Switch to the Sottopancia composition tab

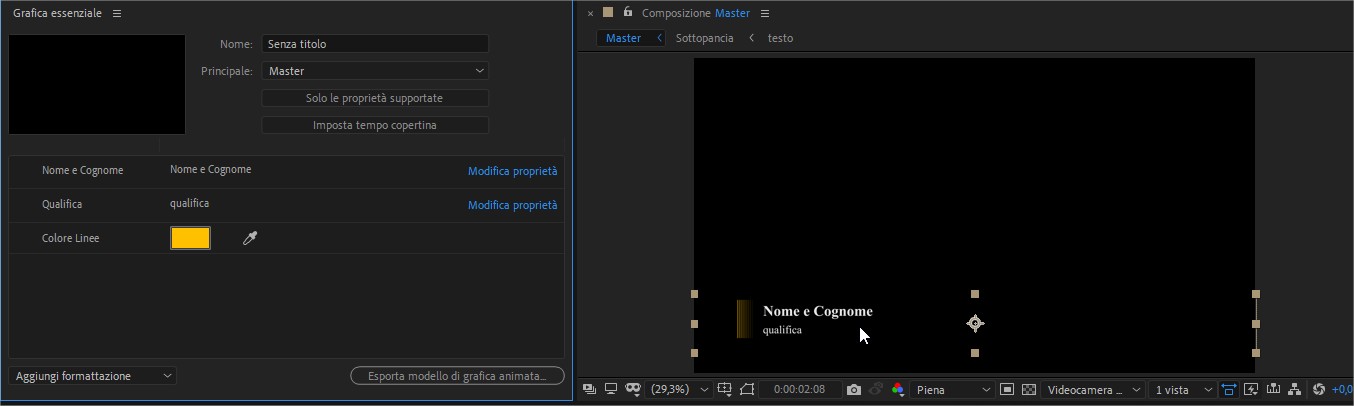(704, 38)
